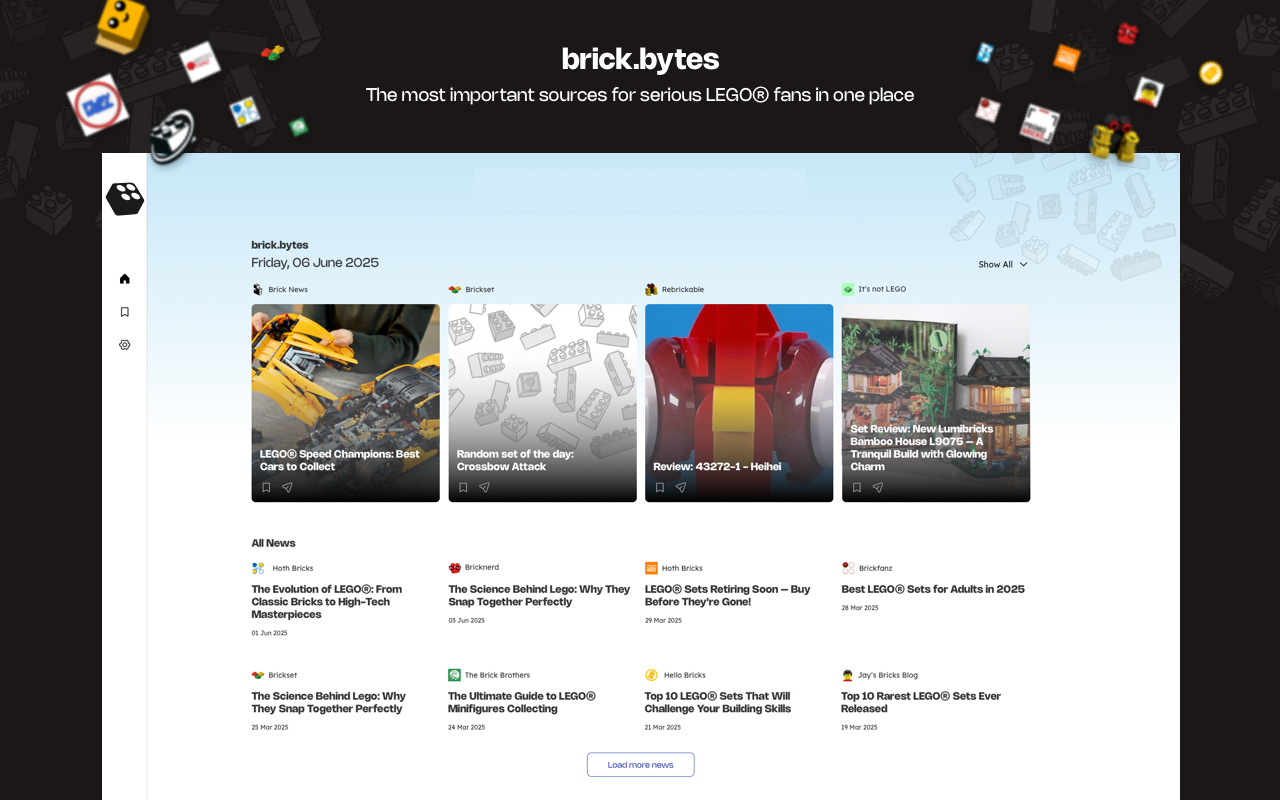Bookmark the Speed Champions card
This screenshot has height=800, width=1280.
(266, 488)
